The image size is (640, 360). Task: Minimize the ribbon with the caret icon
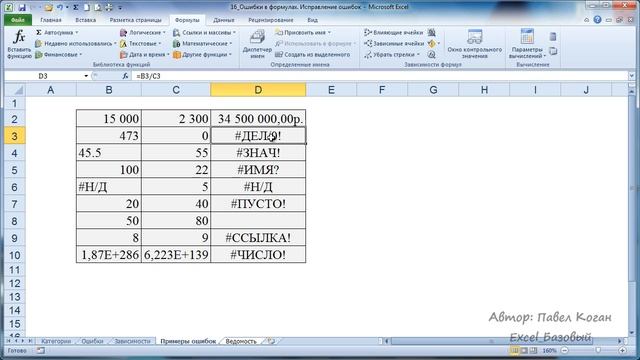(587, 20)
